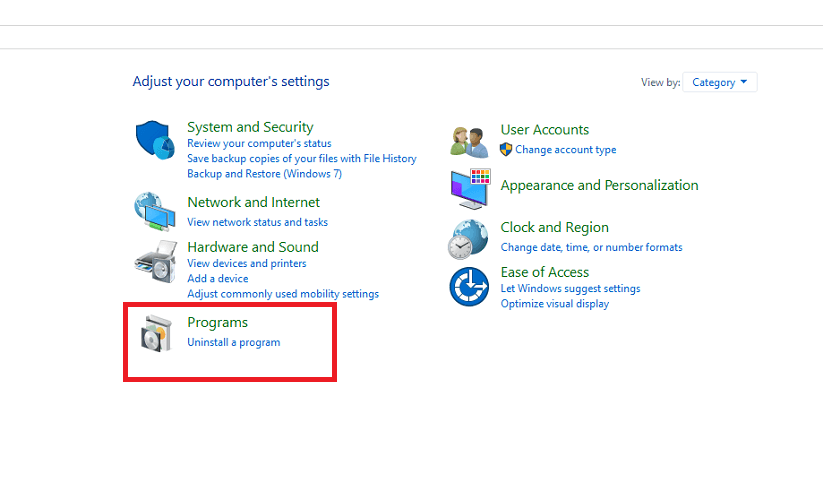
Task: Open the Programs category heading
Action: 217,323
